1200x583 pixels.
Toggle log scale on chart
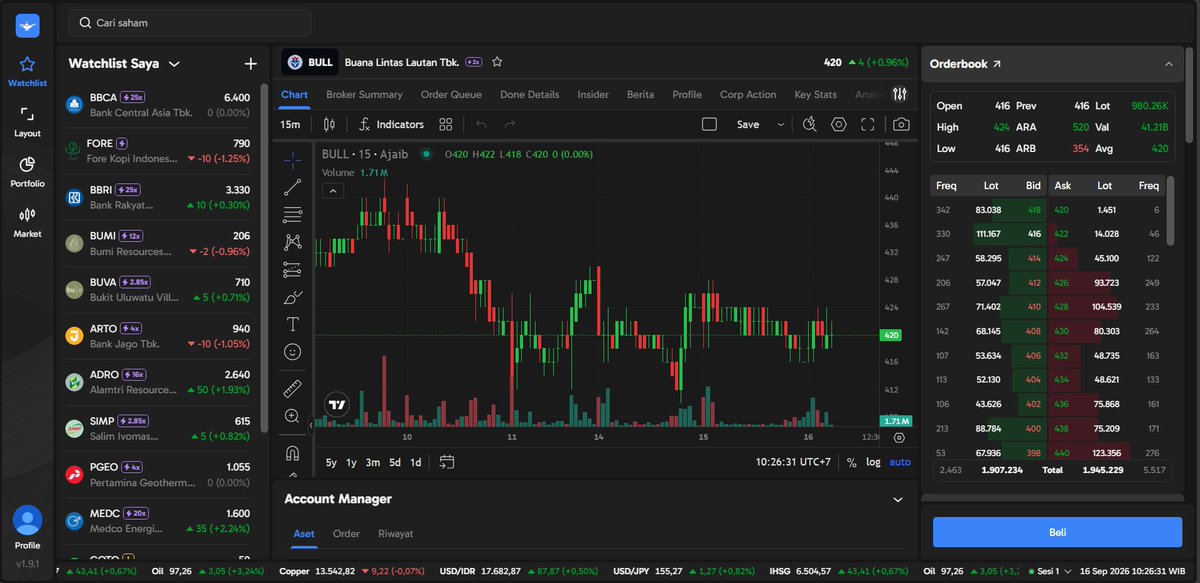pos(874,462)
